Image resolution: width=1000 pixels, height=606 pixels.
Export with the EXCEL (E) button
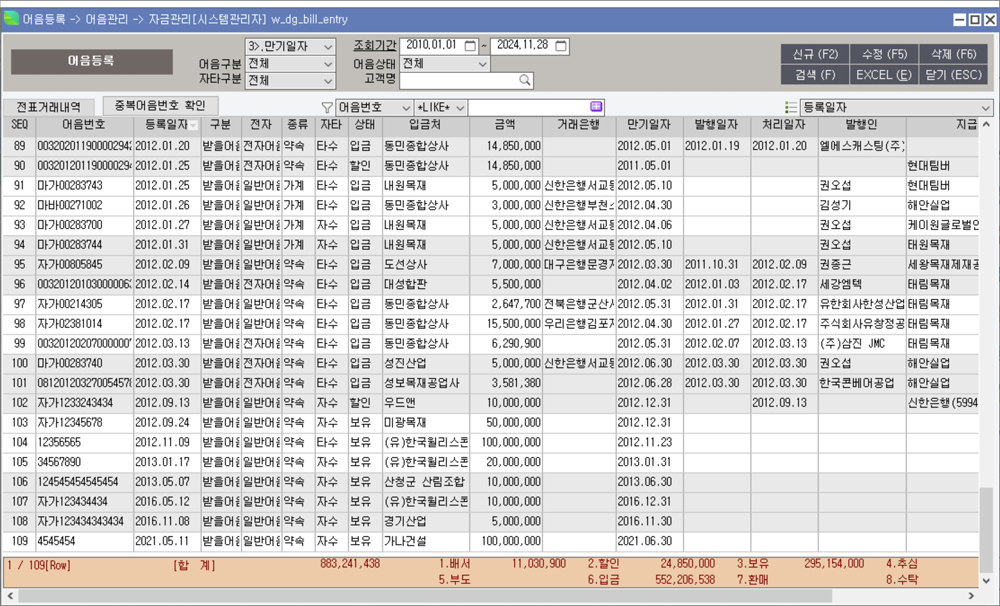tap(884, 75)
